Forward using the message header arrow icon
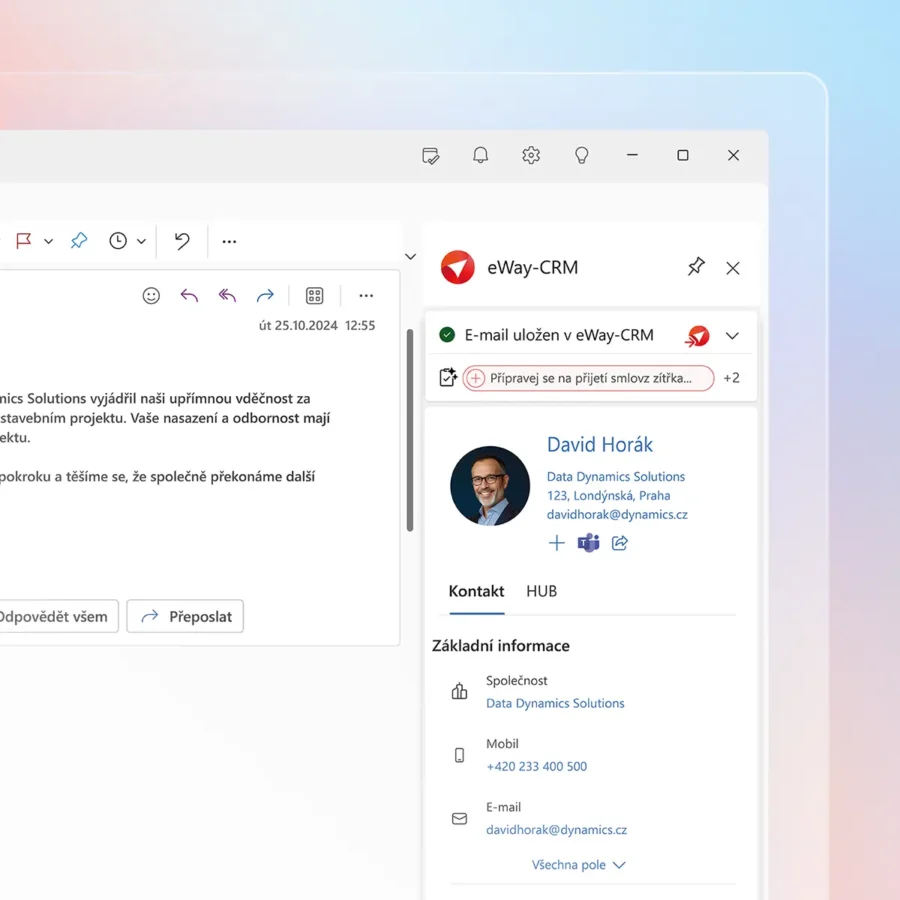 coord(265,296)
